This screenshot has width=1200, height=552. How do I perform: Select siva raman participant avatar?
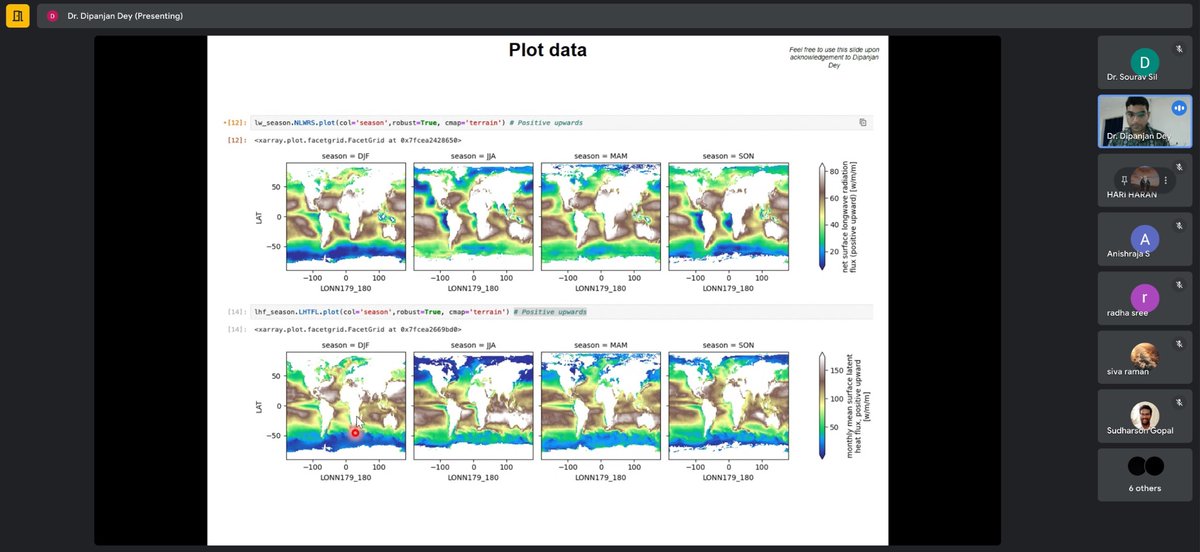coord(1145,356)
